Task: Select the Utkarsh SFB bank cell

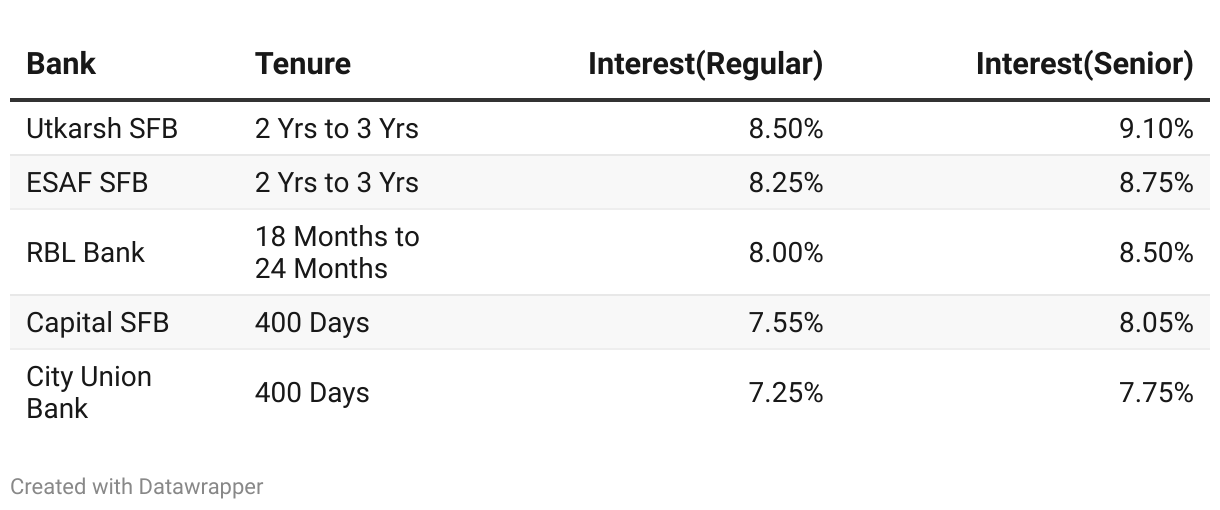Action: click(102, 129)
